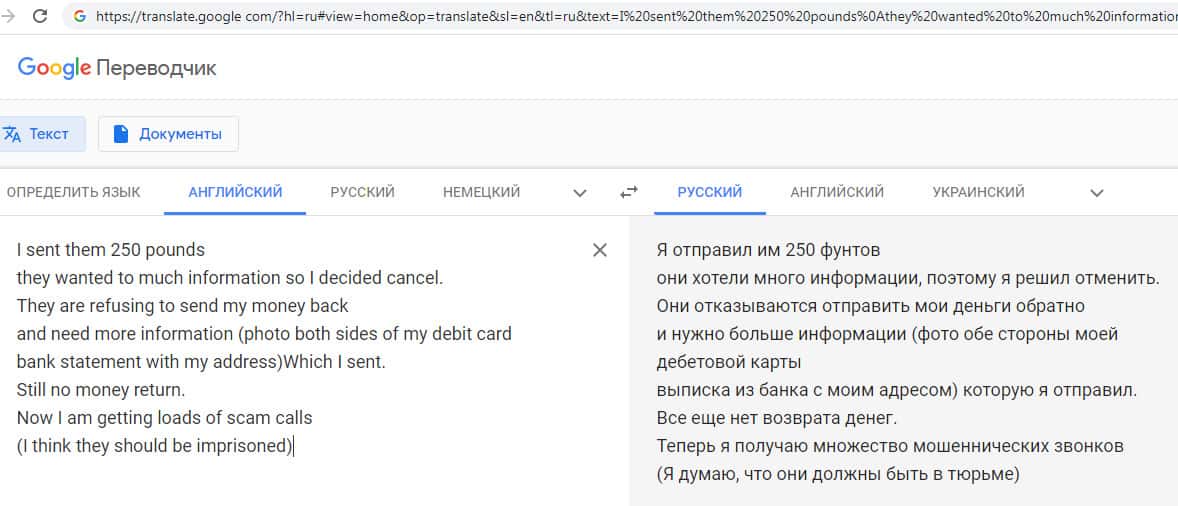Expand the target languages dropdown chevron
1178x506 pixels.
(1097, 193)
